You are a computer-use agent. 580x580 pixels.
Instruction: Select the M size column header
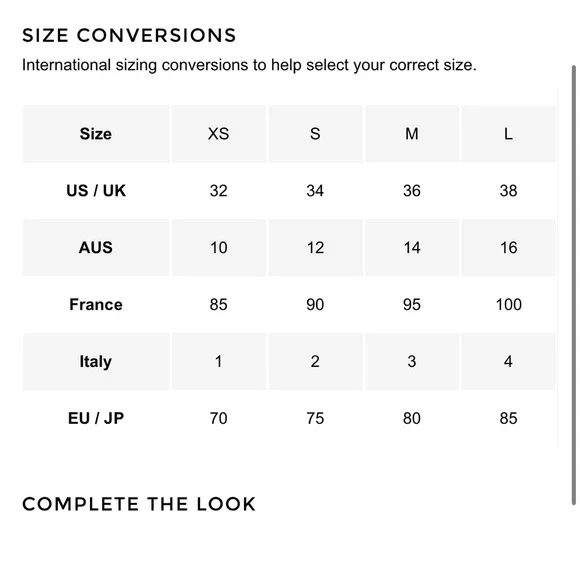[x=412, y=134]
